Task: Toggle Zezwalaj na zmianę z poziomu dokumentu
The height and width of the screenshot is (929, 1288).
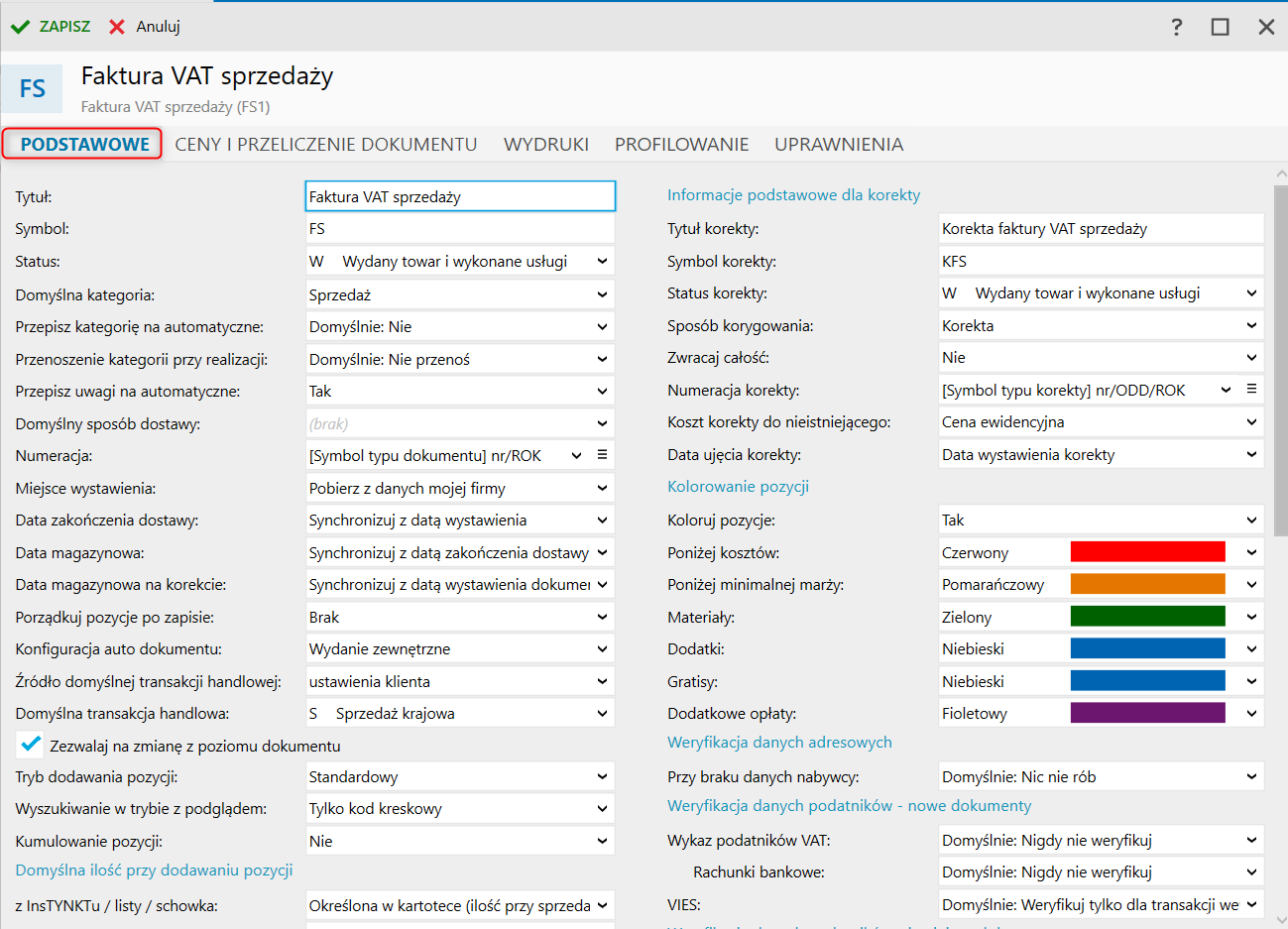Action: click(x=31, y=745)
